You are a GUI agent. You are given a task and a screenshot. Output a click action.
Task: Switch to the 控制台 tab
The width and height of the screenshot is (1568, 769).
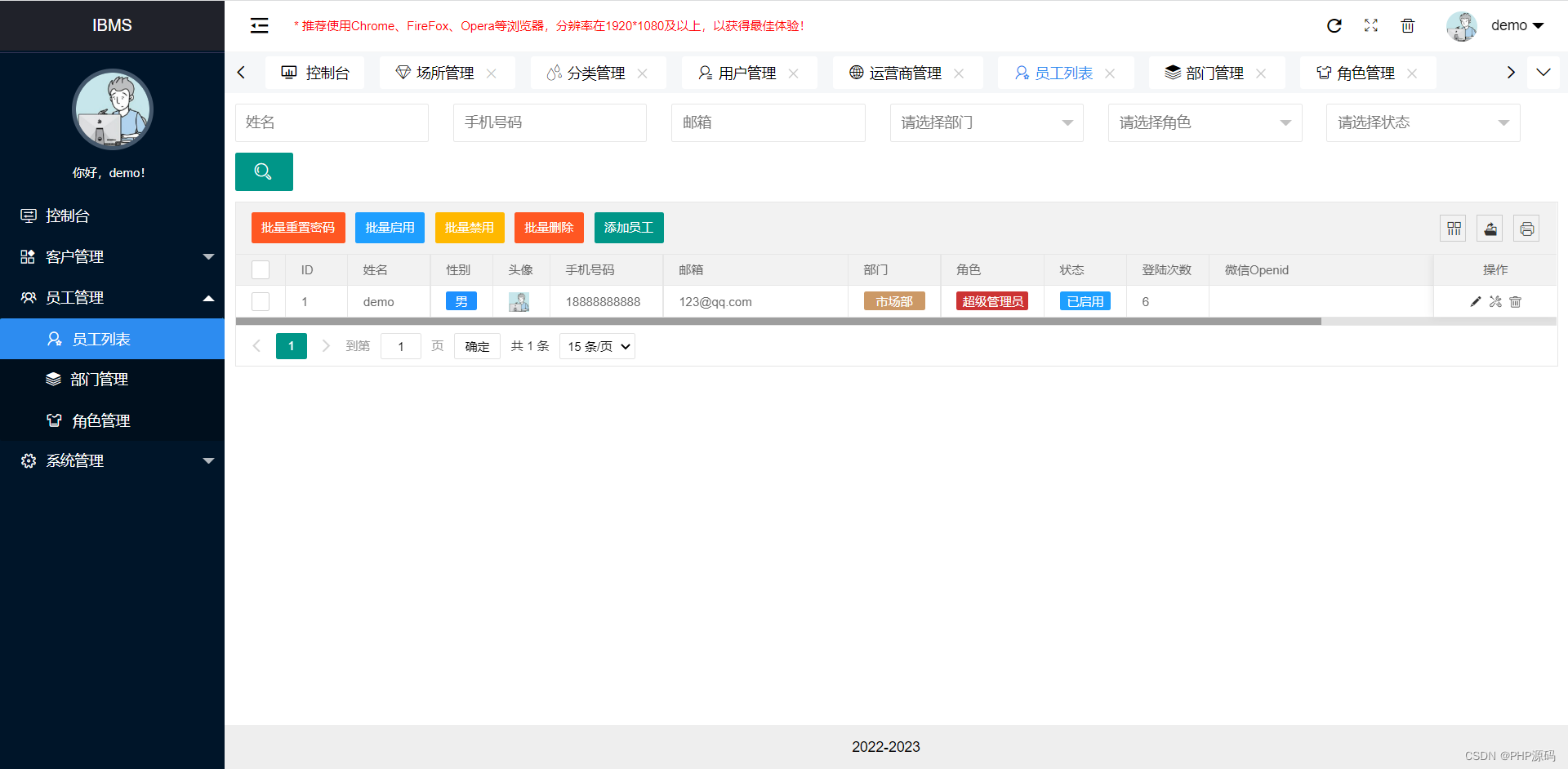coord(315,73)
